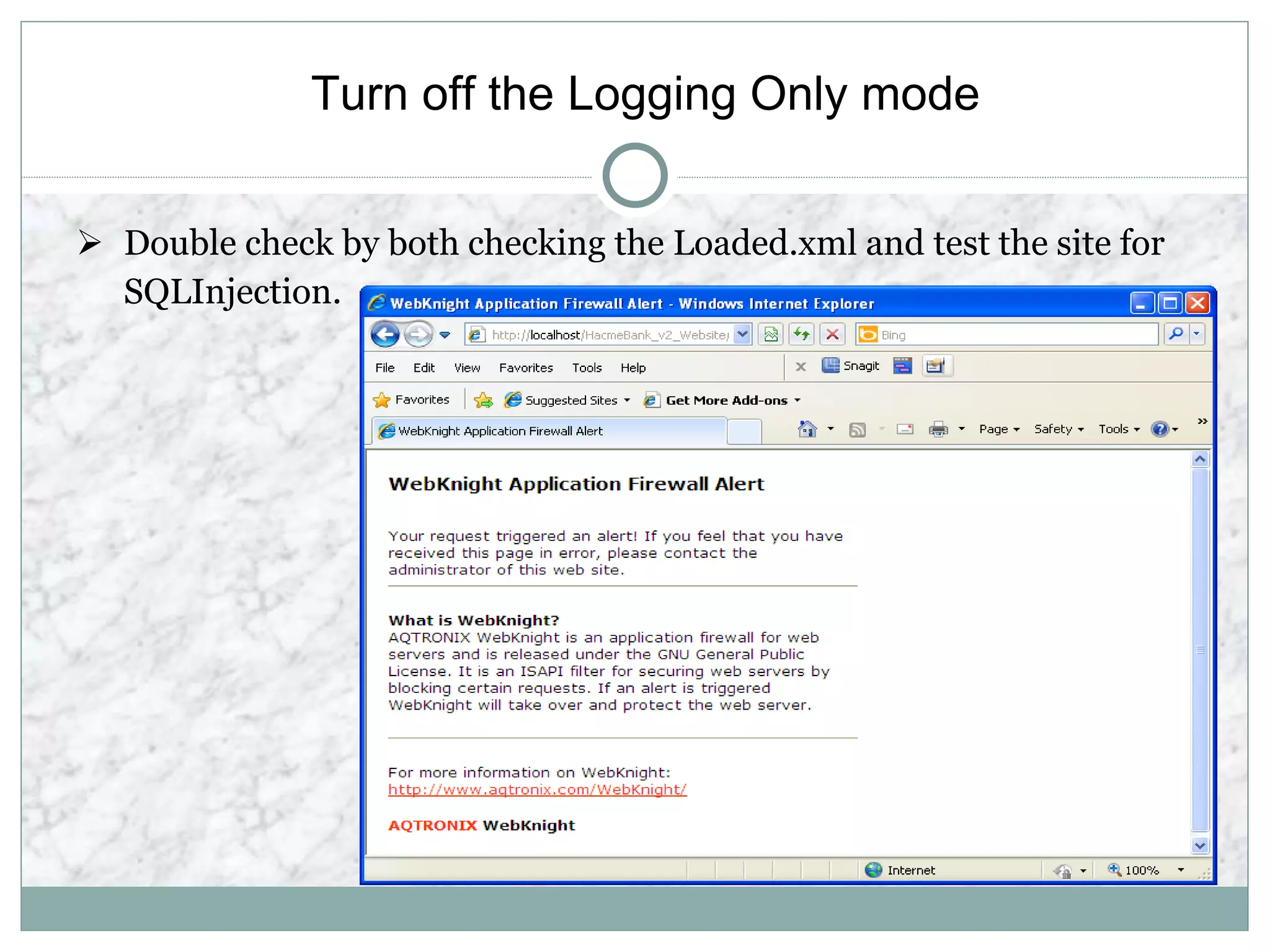This screenshot has width=1270, height=952.
Task: Click the Internet zone globe icon
Action: point(874,870)
